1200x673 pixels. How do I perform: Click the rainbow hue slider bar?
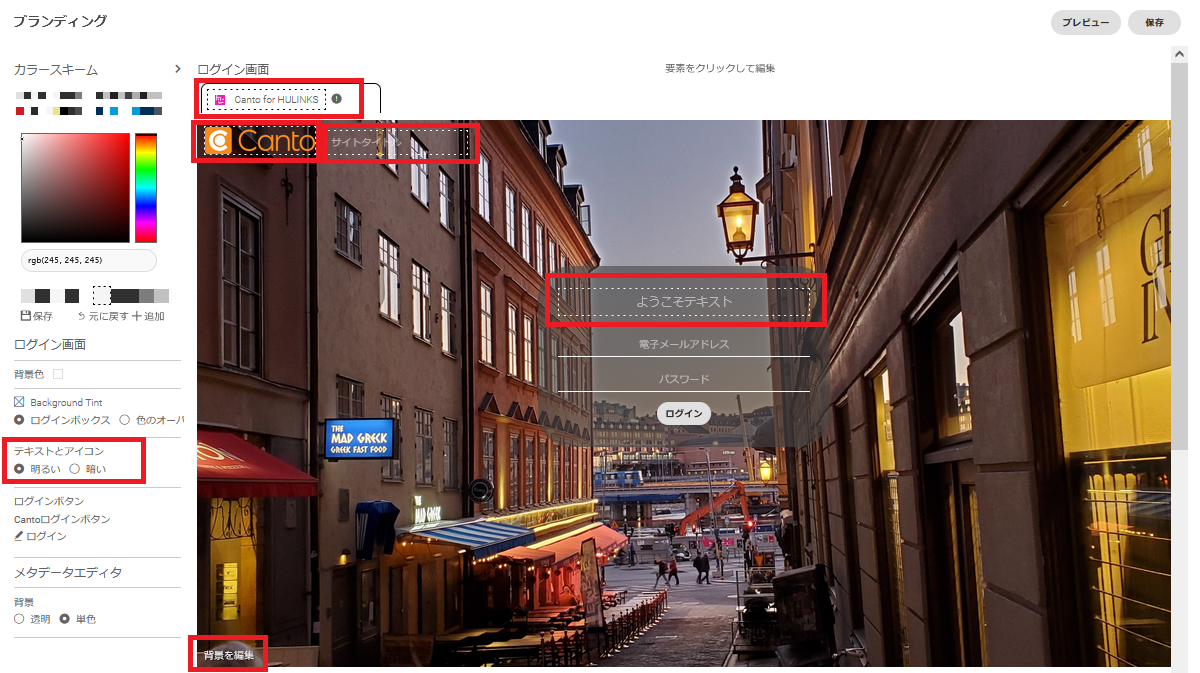tap(146, 187)
